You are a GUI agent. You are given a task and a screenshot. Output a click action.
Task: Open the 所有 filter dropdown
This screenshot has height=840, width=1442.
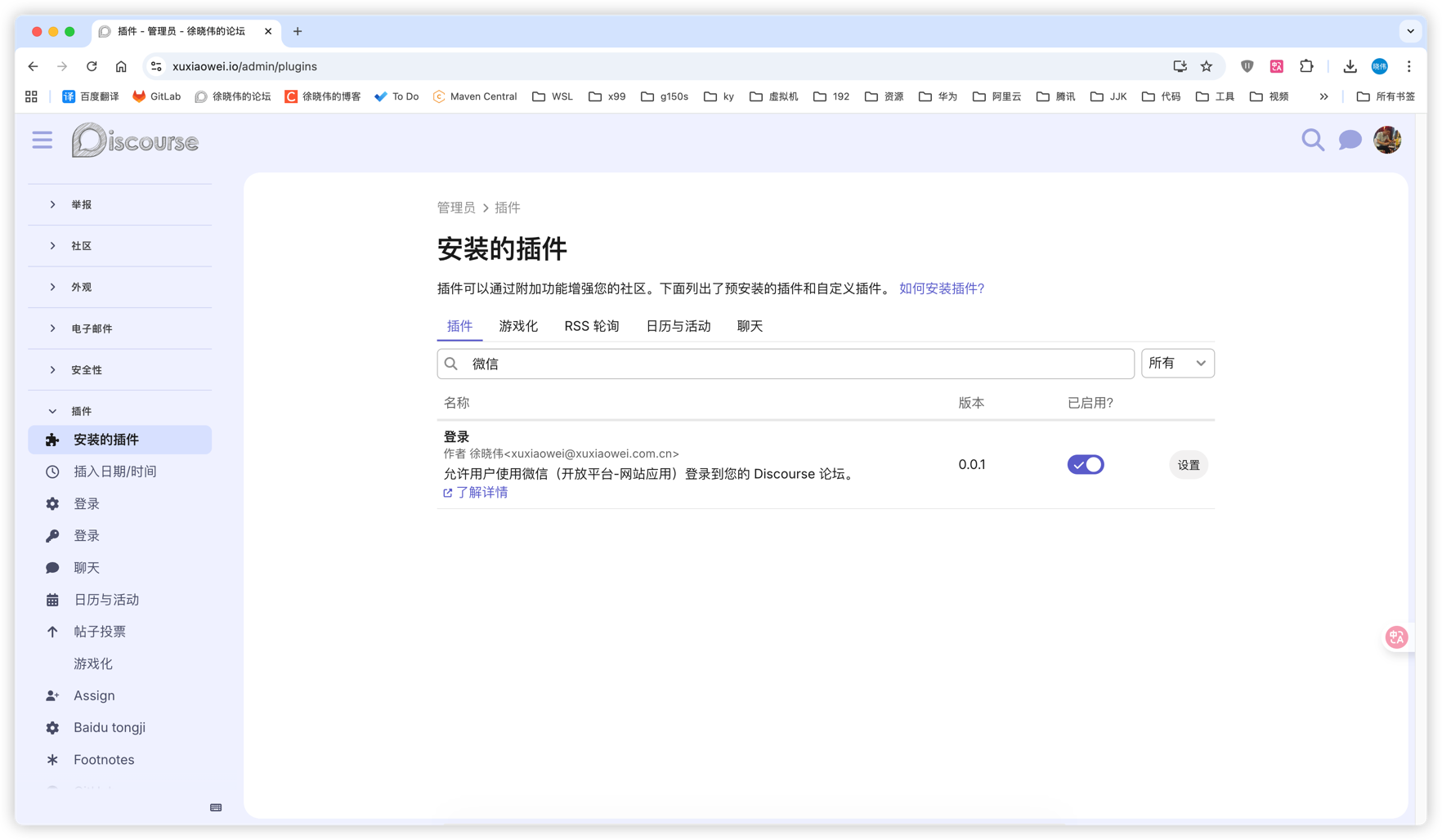click(x=1177, y=364)
